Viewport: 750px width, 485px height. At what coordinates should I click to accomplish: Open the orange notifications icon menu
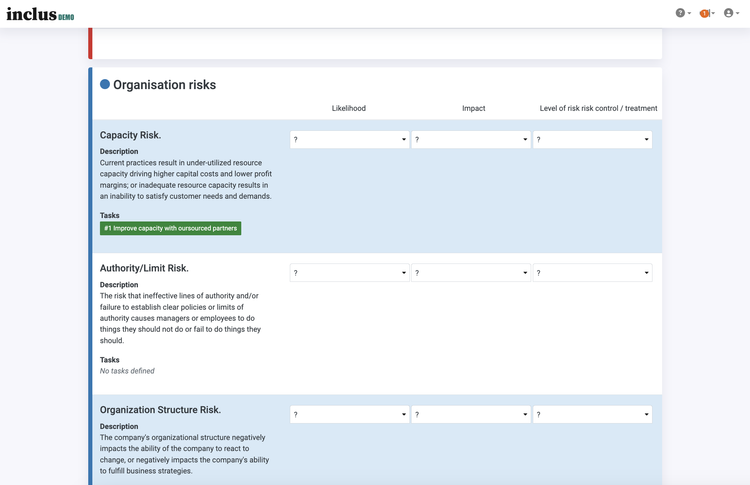[707, 13]
